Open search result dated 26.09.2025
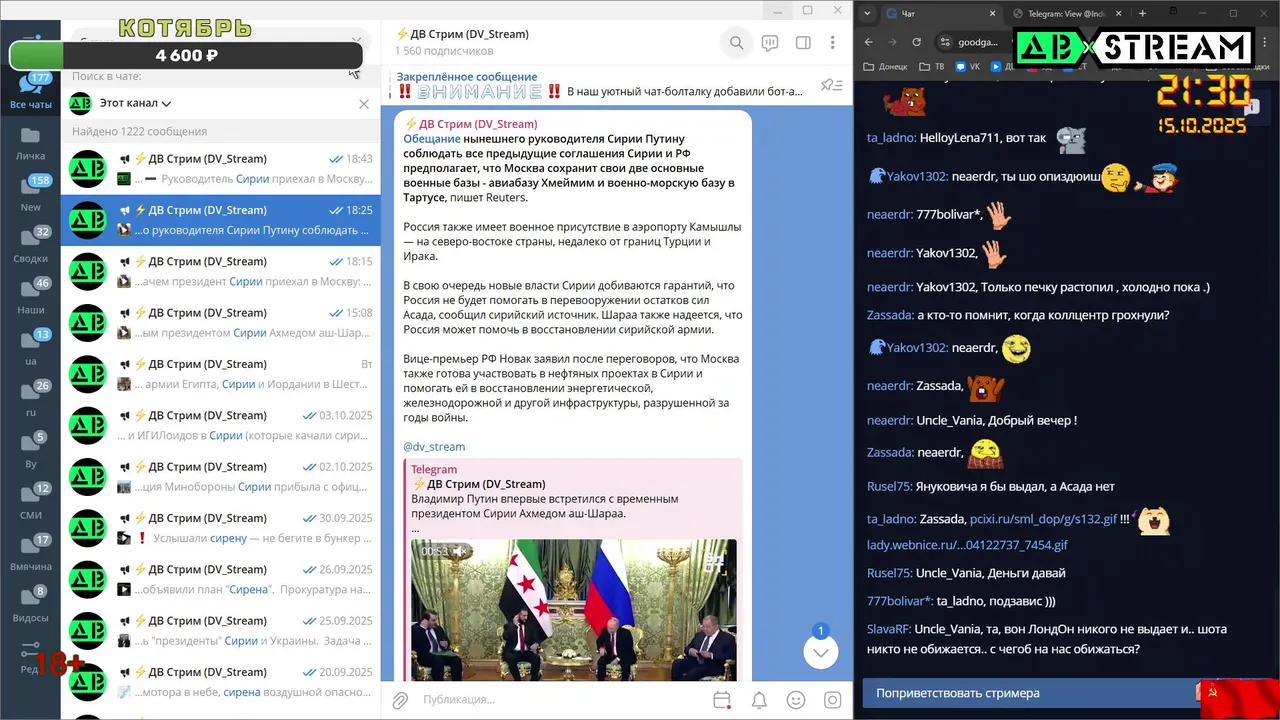 pyautogui.click(x=221, y=579)
